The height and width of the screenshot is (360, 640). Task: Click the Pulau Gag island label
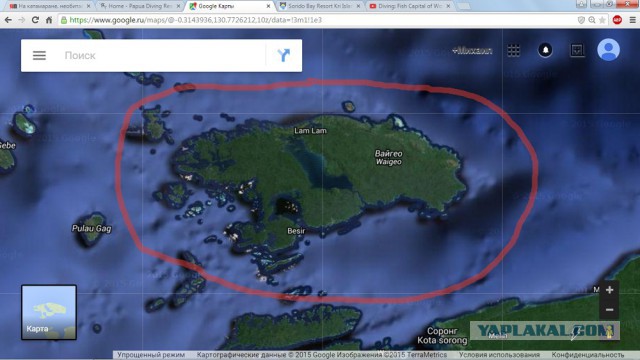[91, 229]
